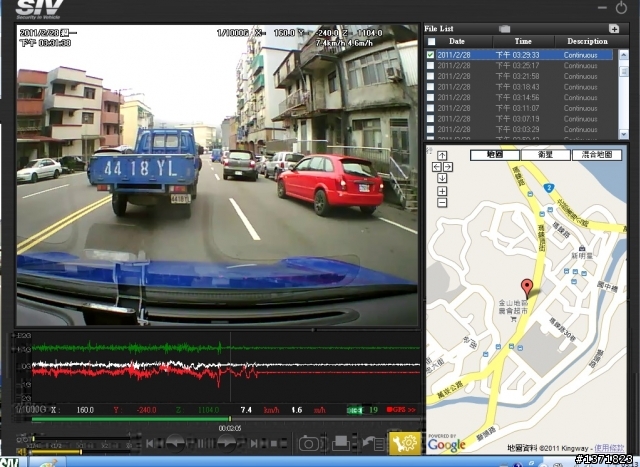Switch to the 混合地圖 hybrid map tab
The image size is (640, 467).
click(x=597, y=155)
